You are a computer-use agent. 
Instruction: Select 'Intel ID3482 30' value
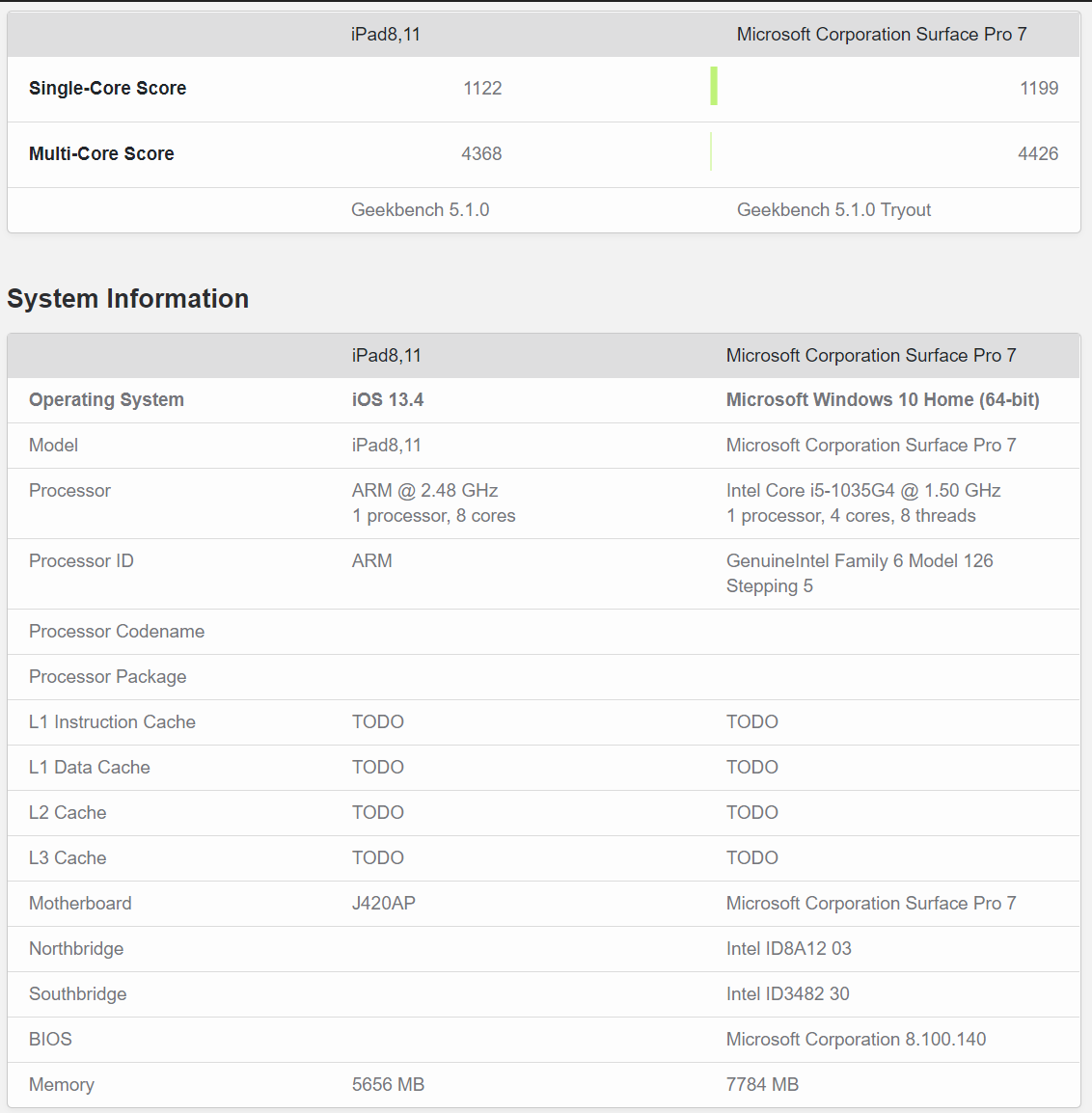[787, 994]
